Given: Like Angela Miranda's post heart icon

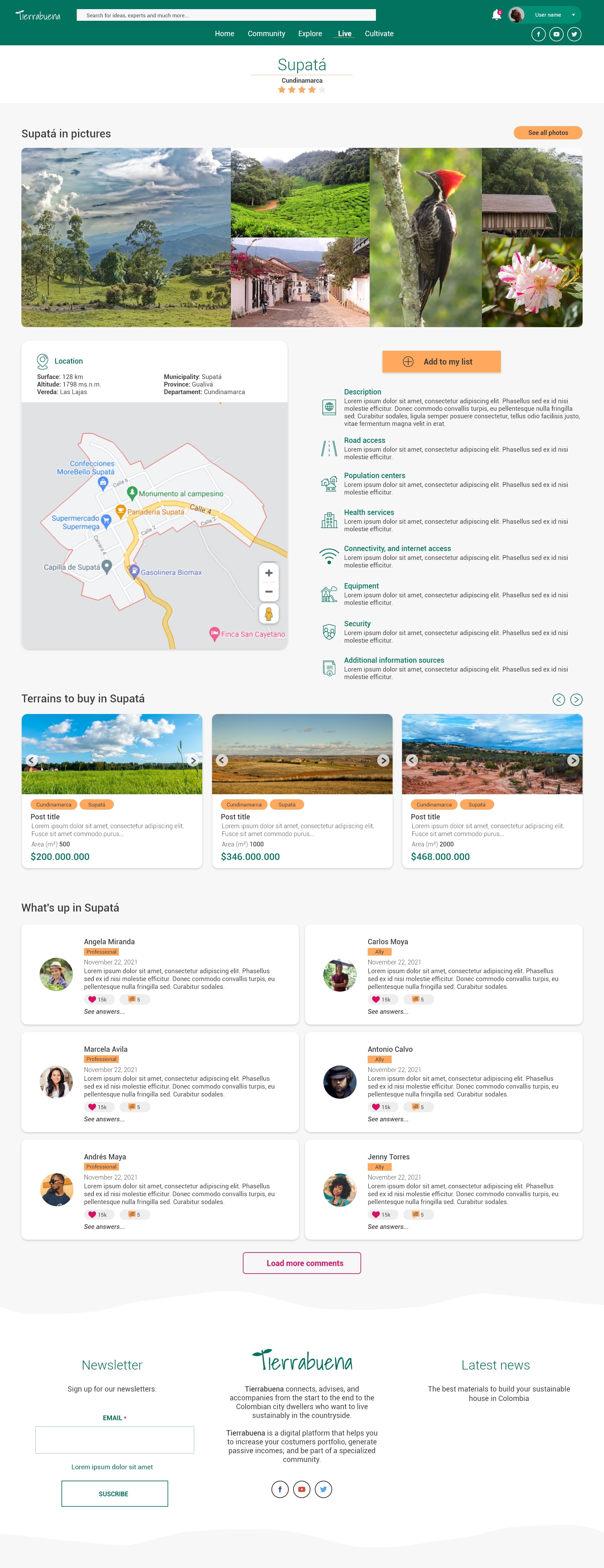Looking at the screenshot, I should (92, 999).
